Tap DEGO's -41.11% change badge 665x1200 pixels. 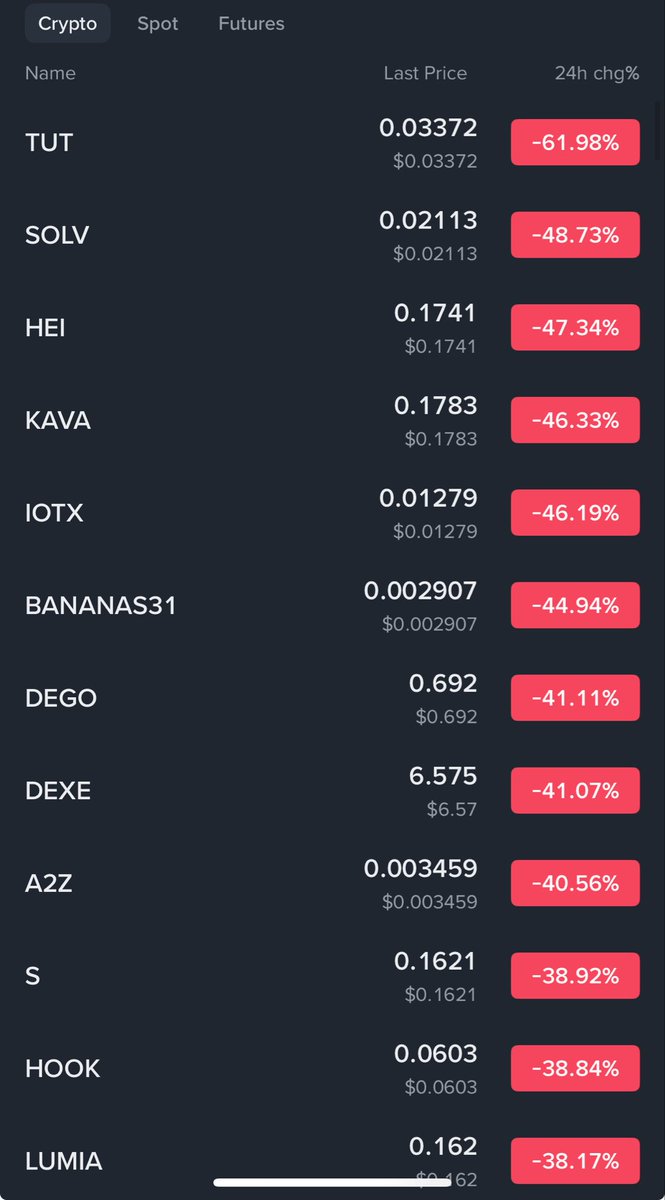point(575,698)
